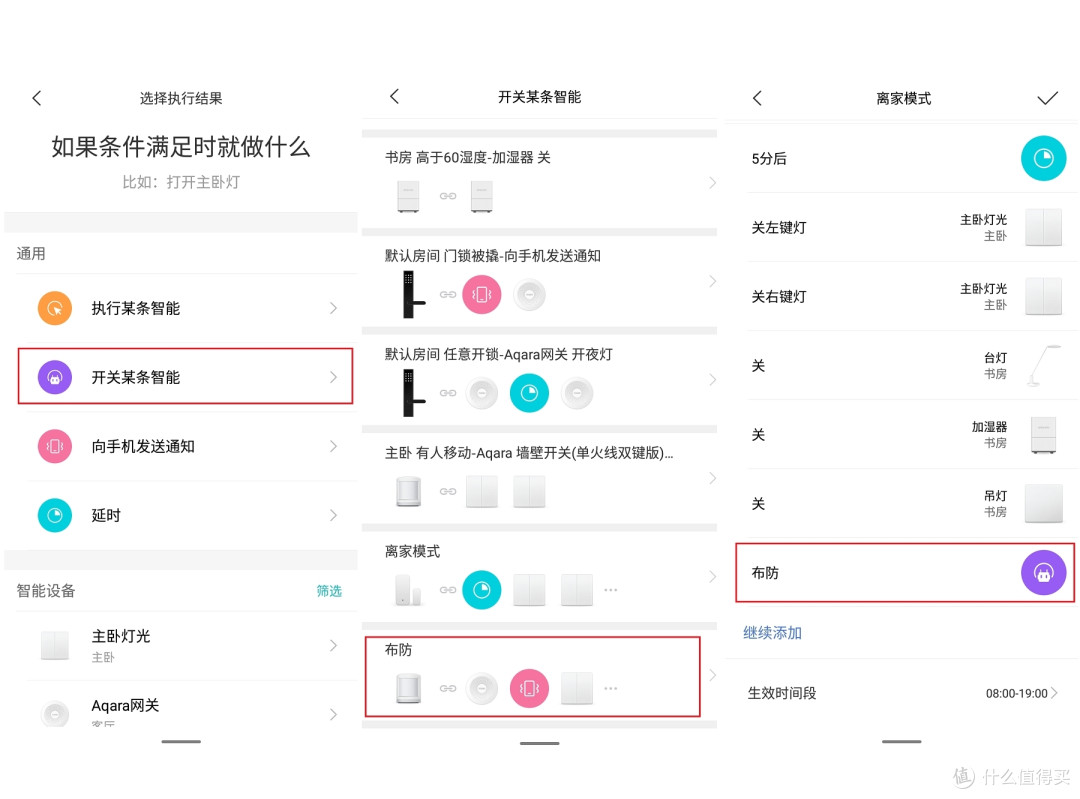
Task: Tap ceiling light switch icon in 吊灯 row
Action: pos(1043,504)
